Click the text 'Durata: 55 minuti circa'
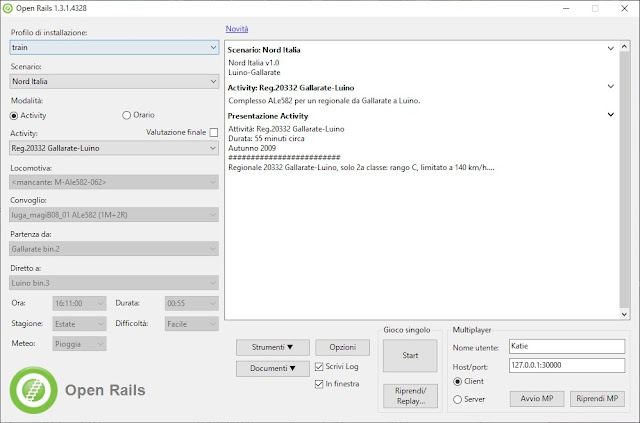The height and width of the screenshot is (423, 640). (x=266, y=138)
